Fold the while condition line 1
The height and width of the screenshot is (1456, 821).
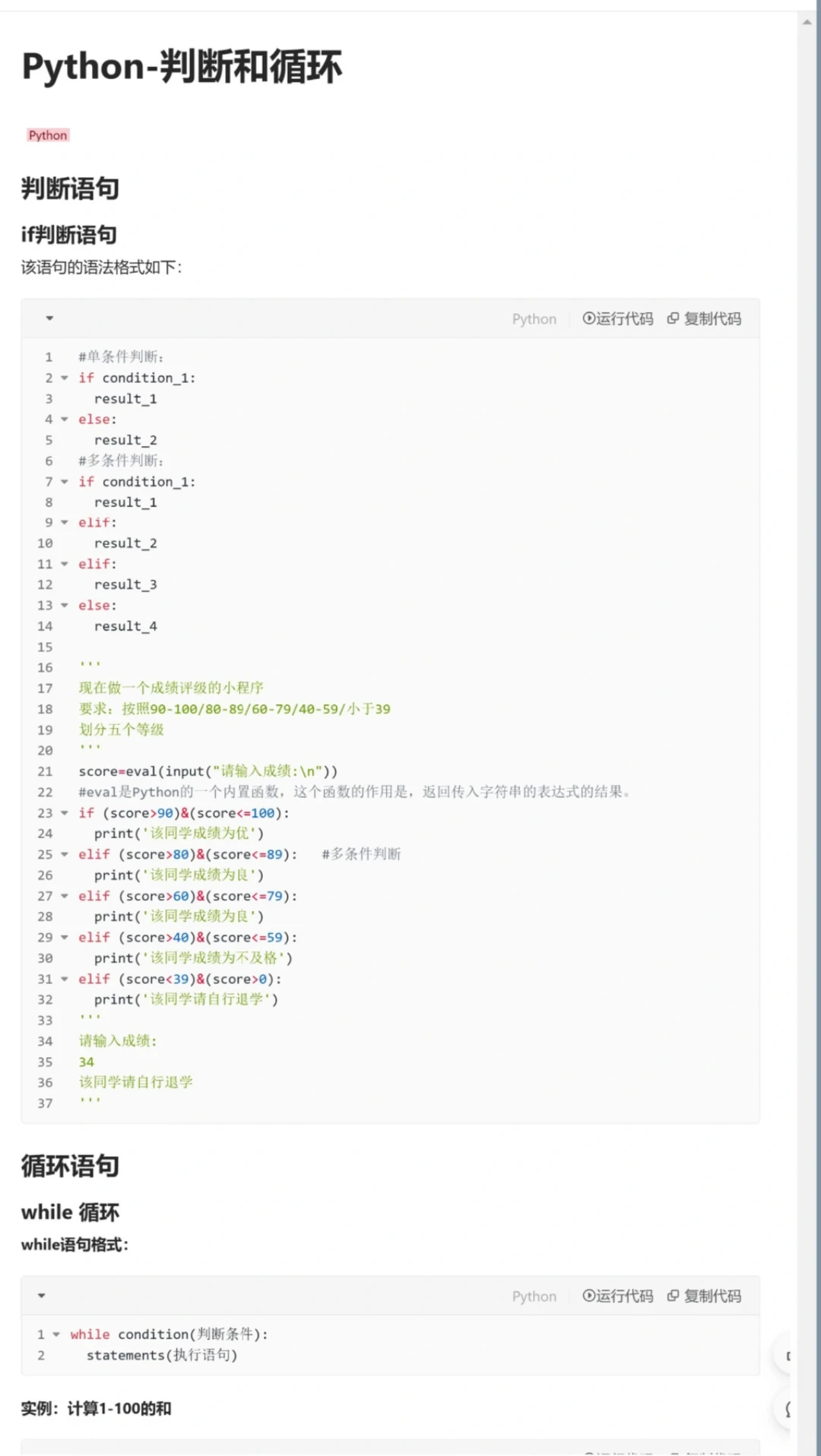tap(56, 1334)
